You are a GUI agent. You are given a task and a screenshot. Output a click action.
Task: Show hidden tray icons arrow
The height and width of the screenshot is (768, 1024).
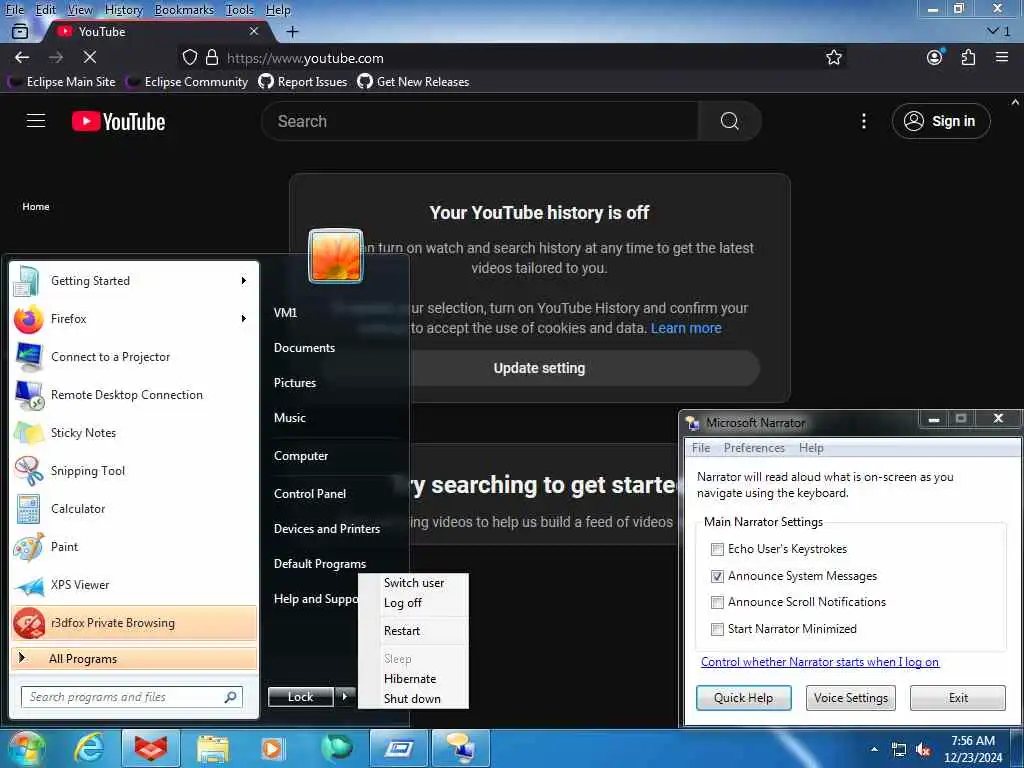(874, 749)
